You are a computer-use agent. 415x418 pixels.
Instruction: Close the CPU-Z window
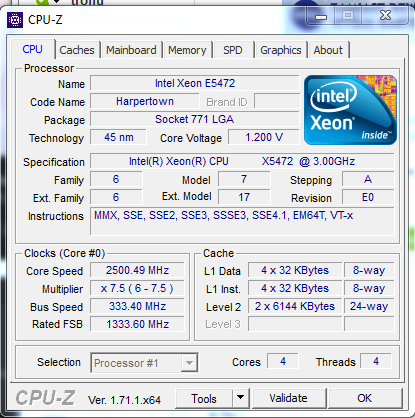[x=385, y=15]
